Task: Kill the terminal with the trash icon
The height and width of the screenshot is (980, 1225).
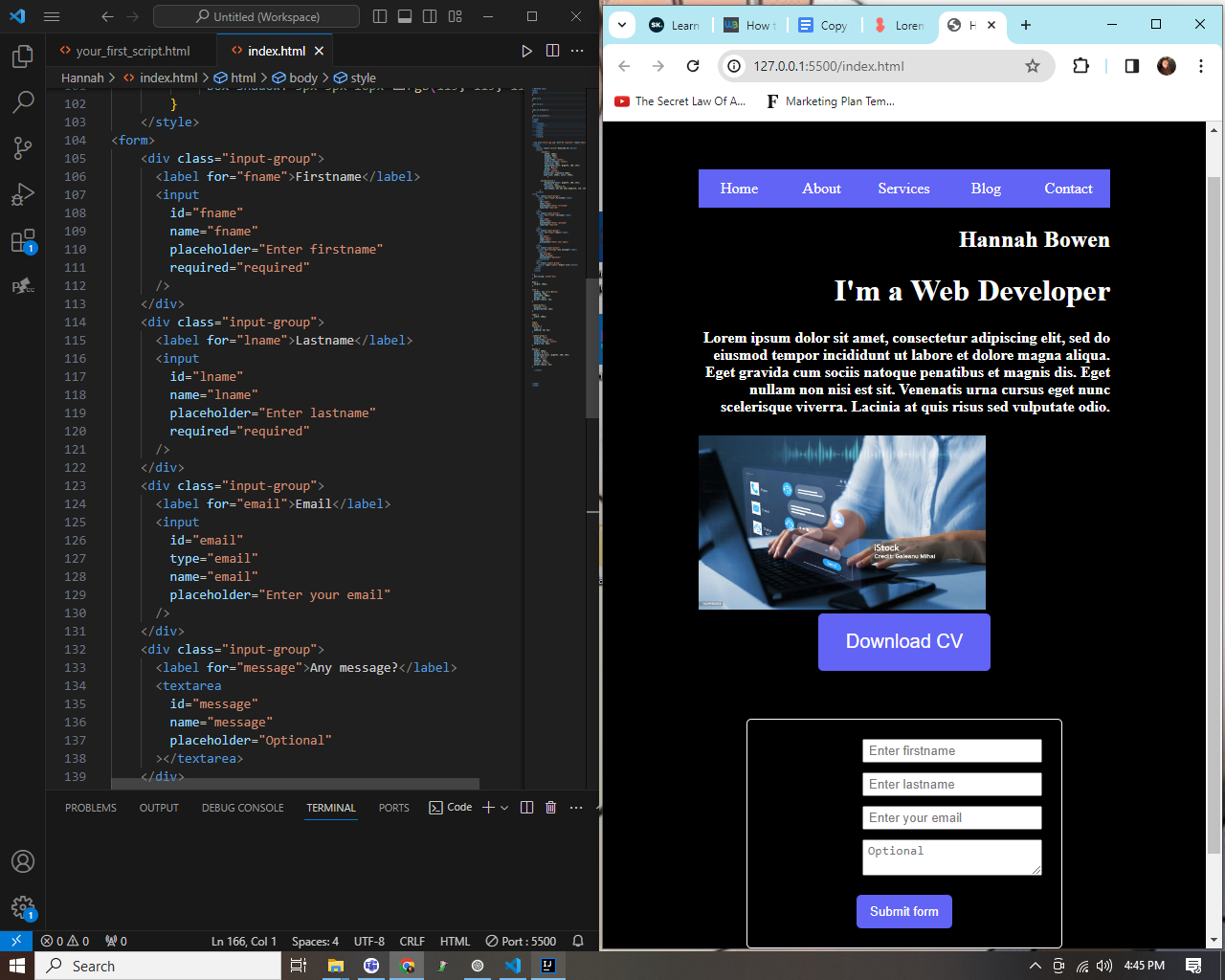Action: pos(550,808)
